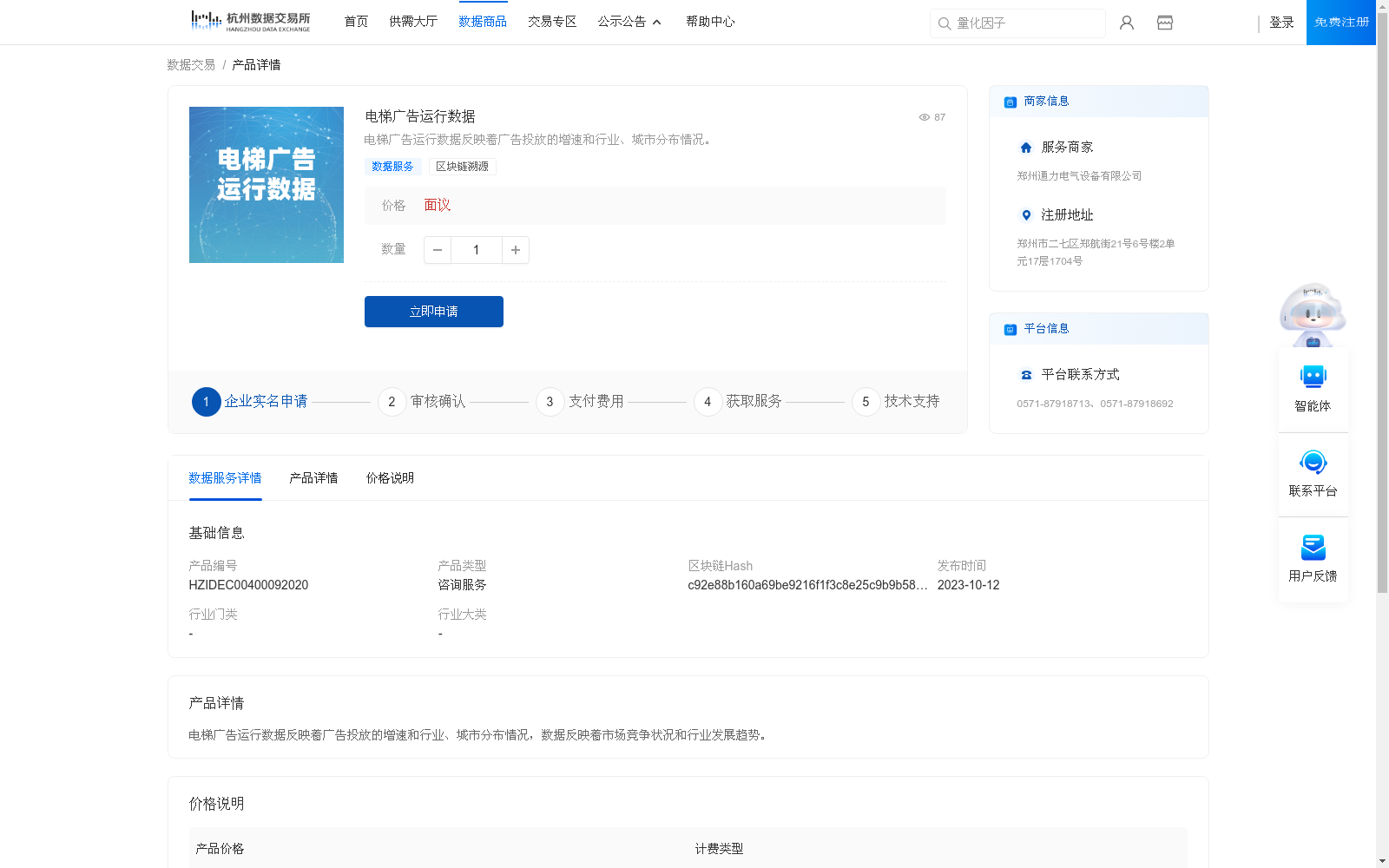The height and width of the screenshot is (868, 1389).
Task: Click the view count eye icon
Action: (925, 117)
